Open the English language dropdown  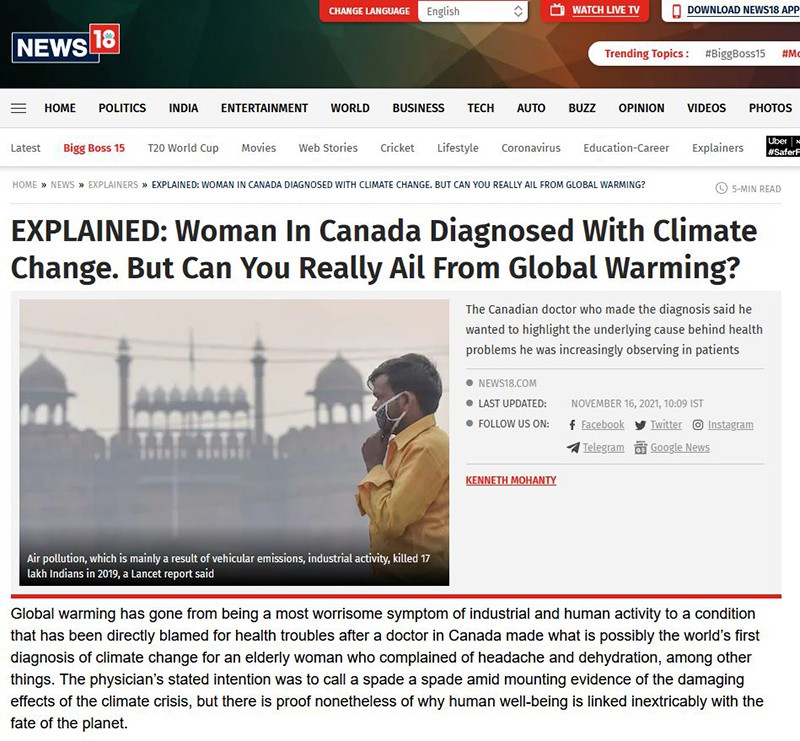[x=472, y=11]
